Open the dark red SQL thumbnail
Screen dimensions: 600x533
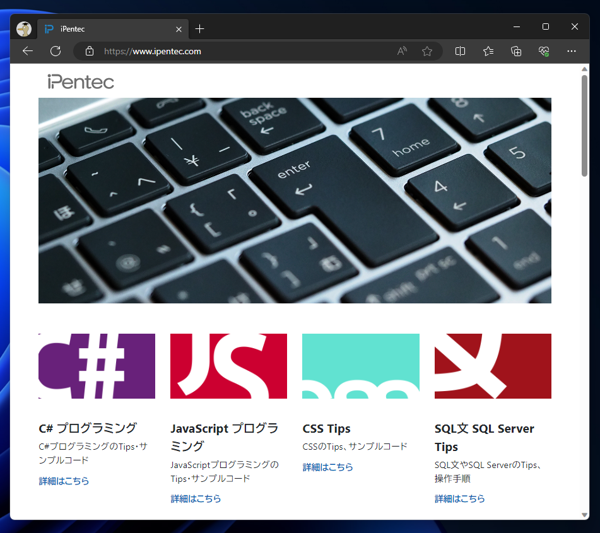click(x=493, y=366)
